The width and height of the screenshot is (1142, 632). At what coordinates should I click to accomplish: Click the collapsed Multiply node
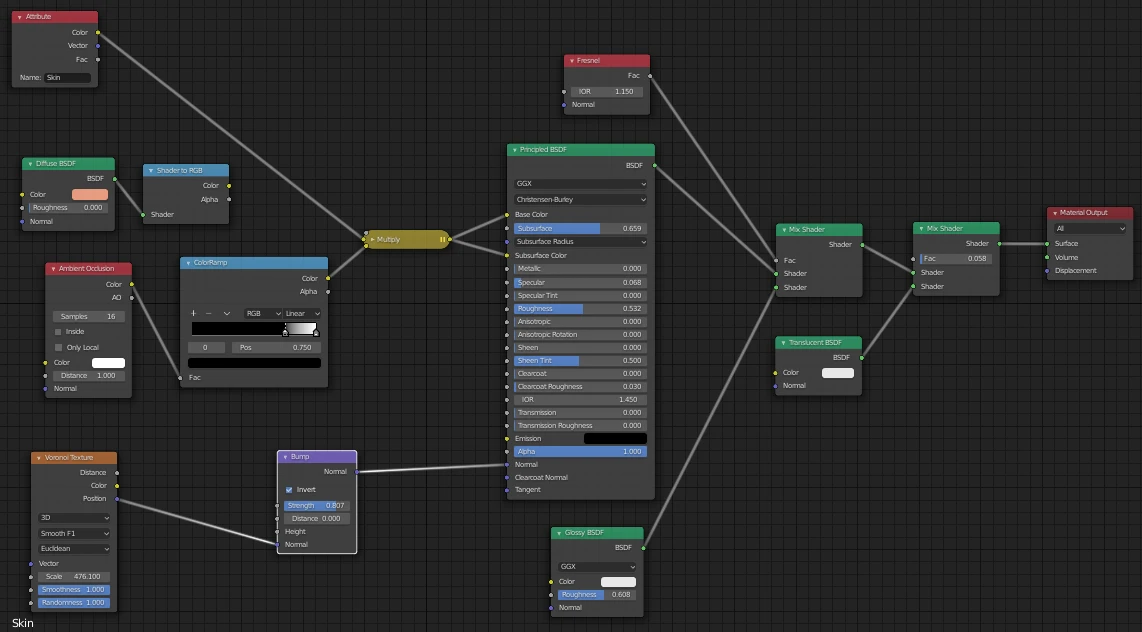(410, 239)
